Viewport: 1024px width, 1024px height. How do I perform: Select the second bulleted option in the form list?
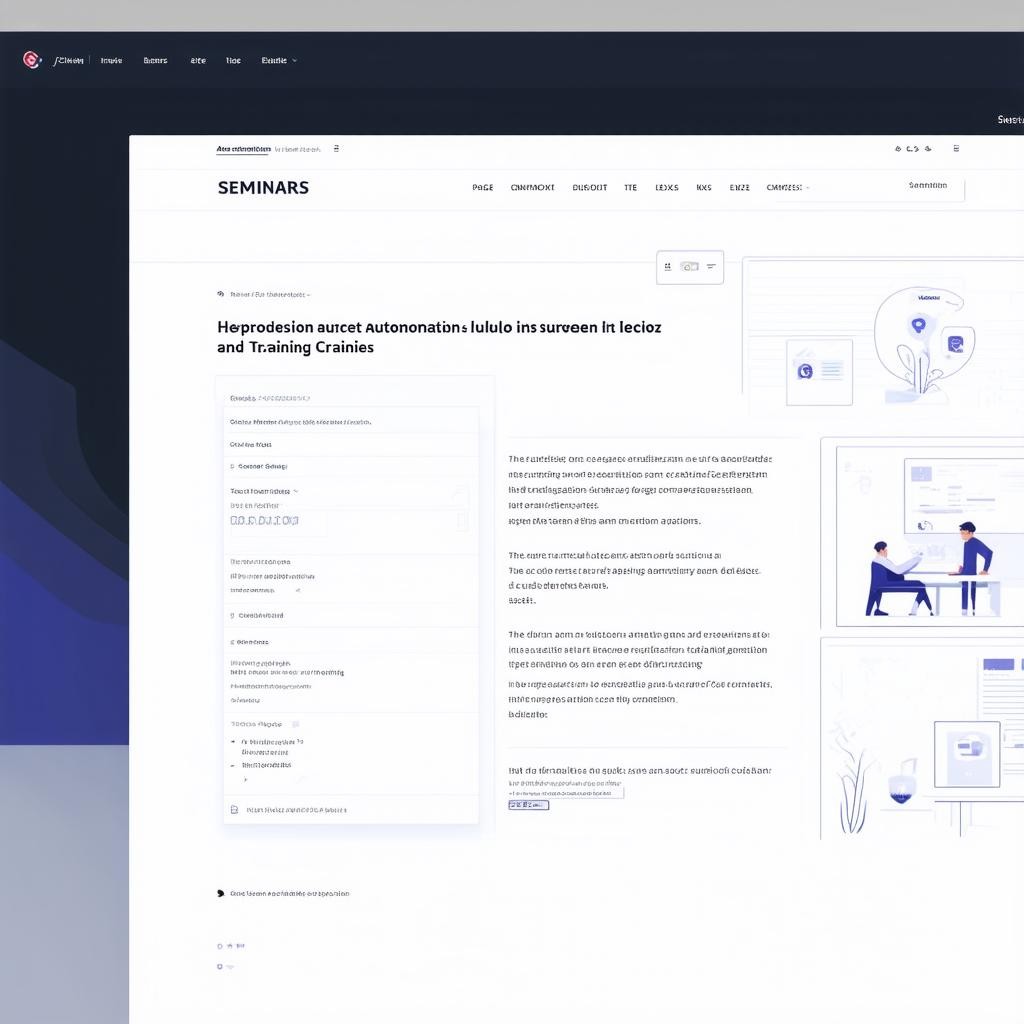pyautogui.click(x=233, y=765)
